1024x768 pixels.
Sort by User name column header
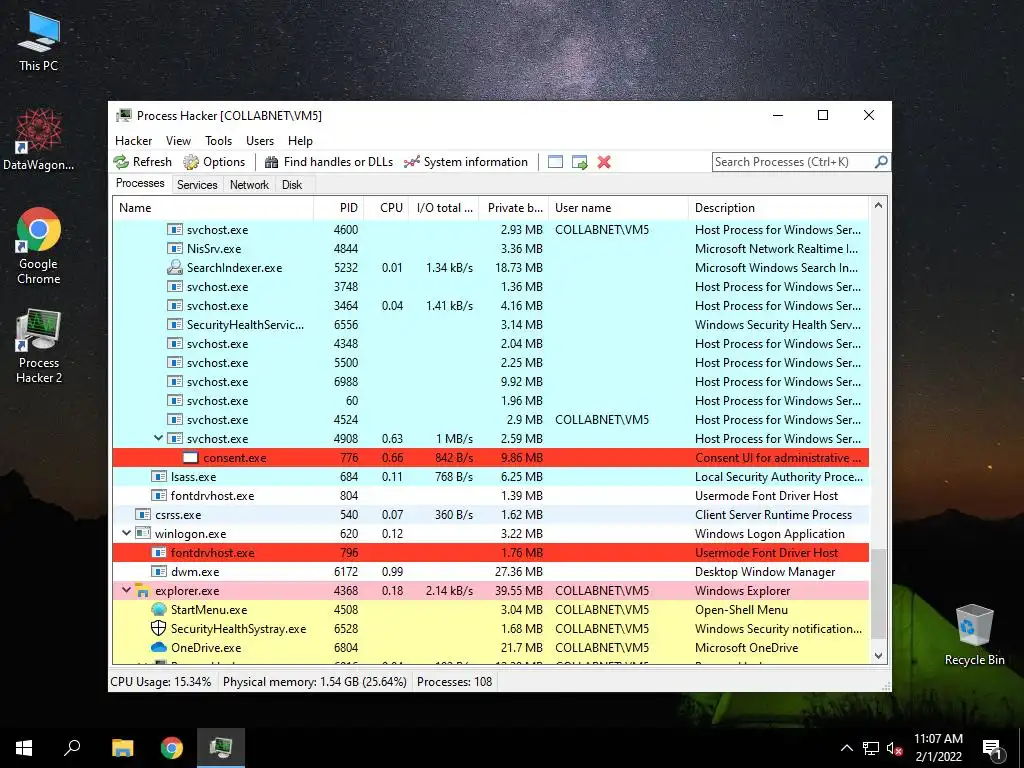(618, 208)
